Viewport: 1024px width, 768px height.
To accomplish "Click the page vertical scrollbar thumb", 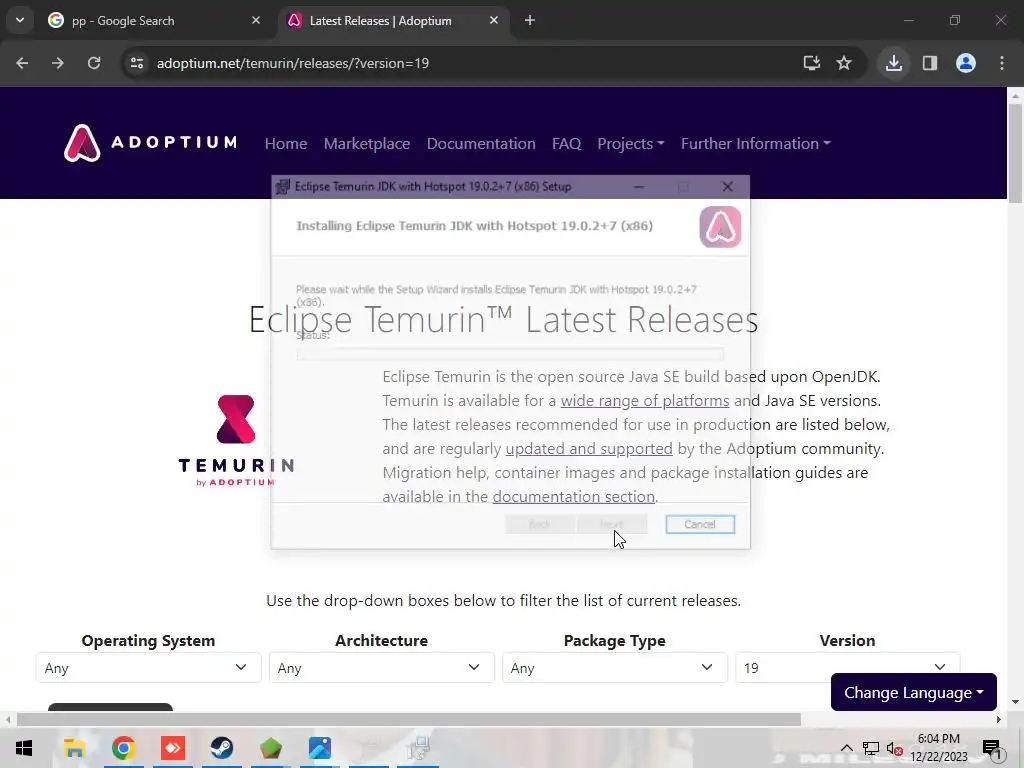I will 1015,152.
